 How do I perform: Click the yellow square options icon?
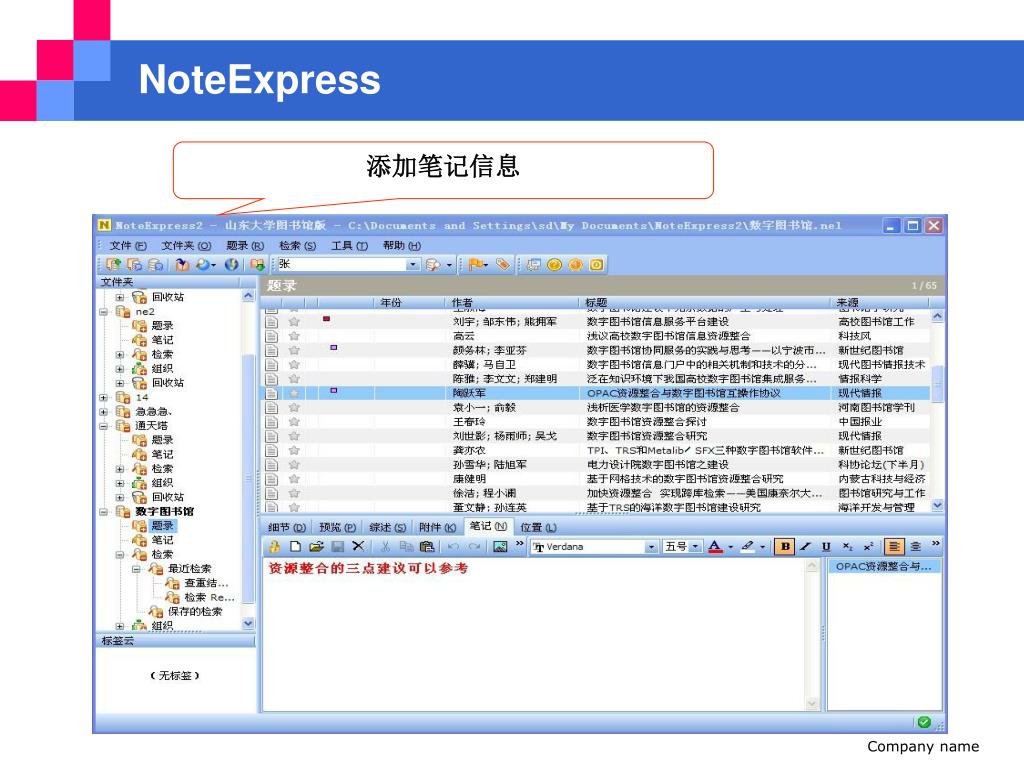(x=596, y=264)
